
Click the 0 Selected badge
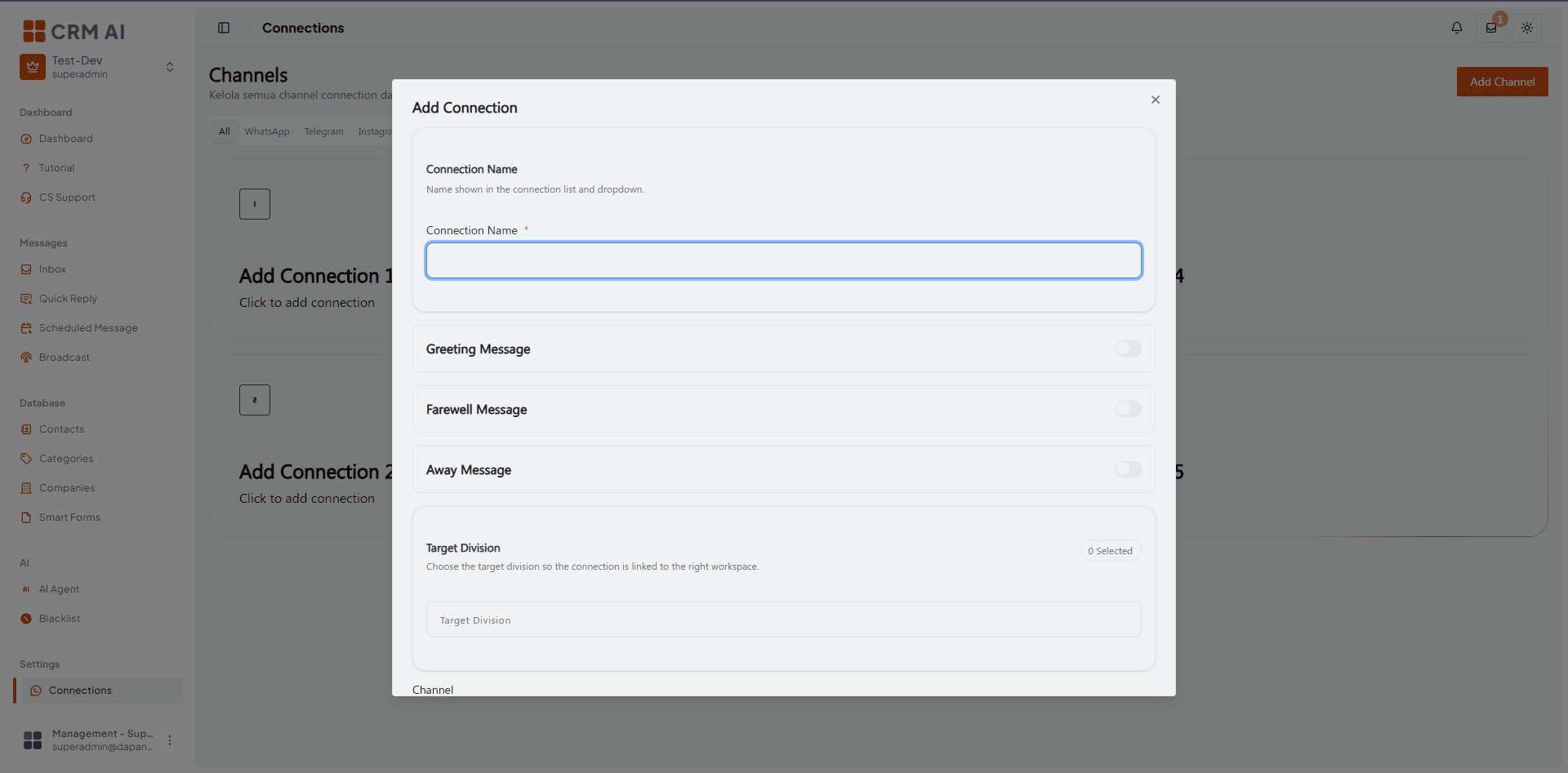click(x=1110, y=551)
